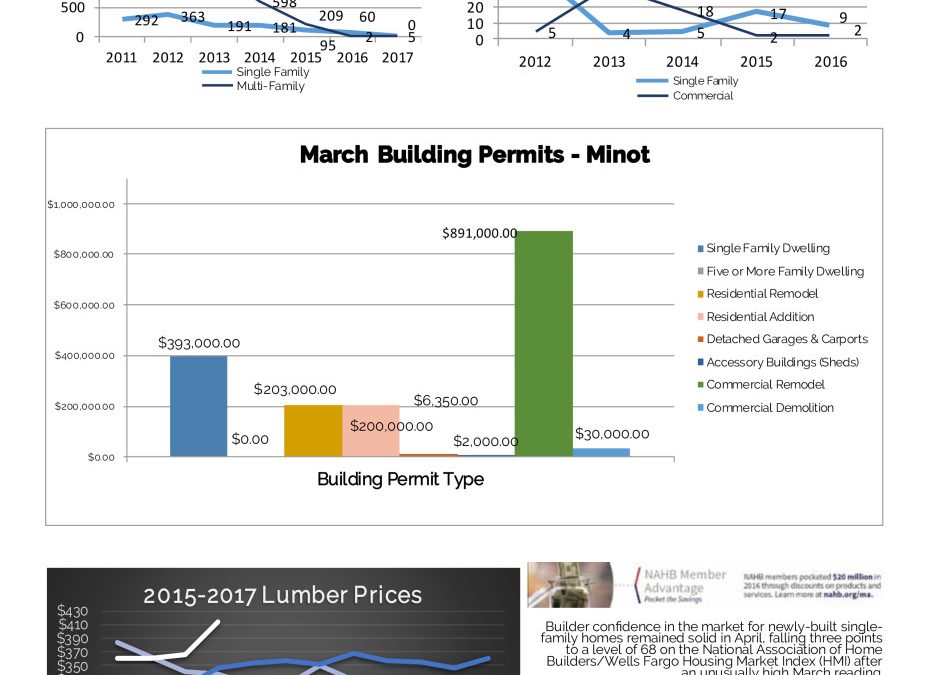The height and width of the screenshot is (675, 927).
Task: Select the 181 data point label
Action: click(284, 28)
